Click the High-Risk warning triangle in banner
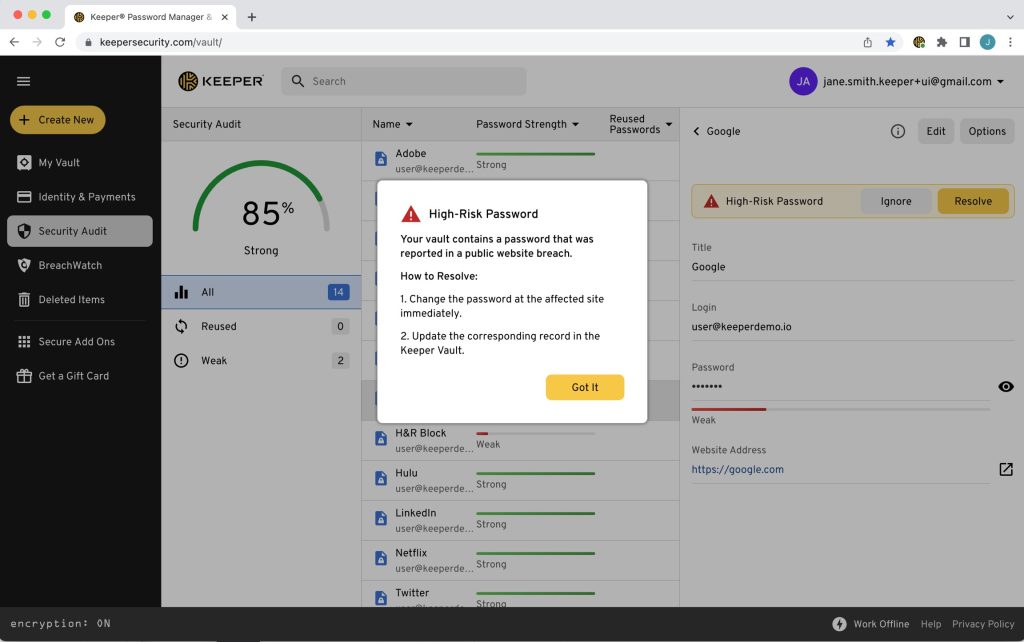The height and width of the screenshot is (642, 1024). [x=711, y=201]
